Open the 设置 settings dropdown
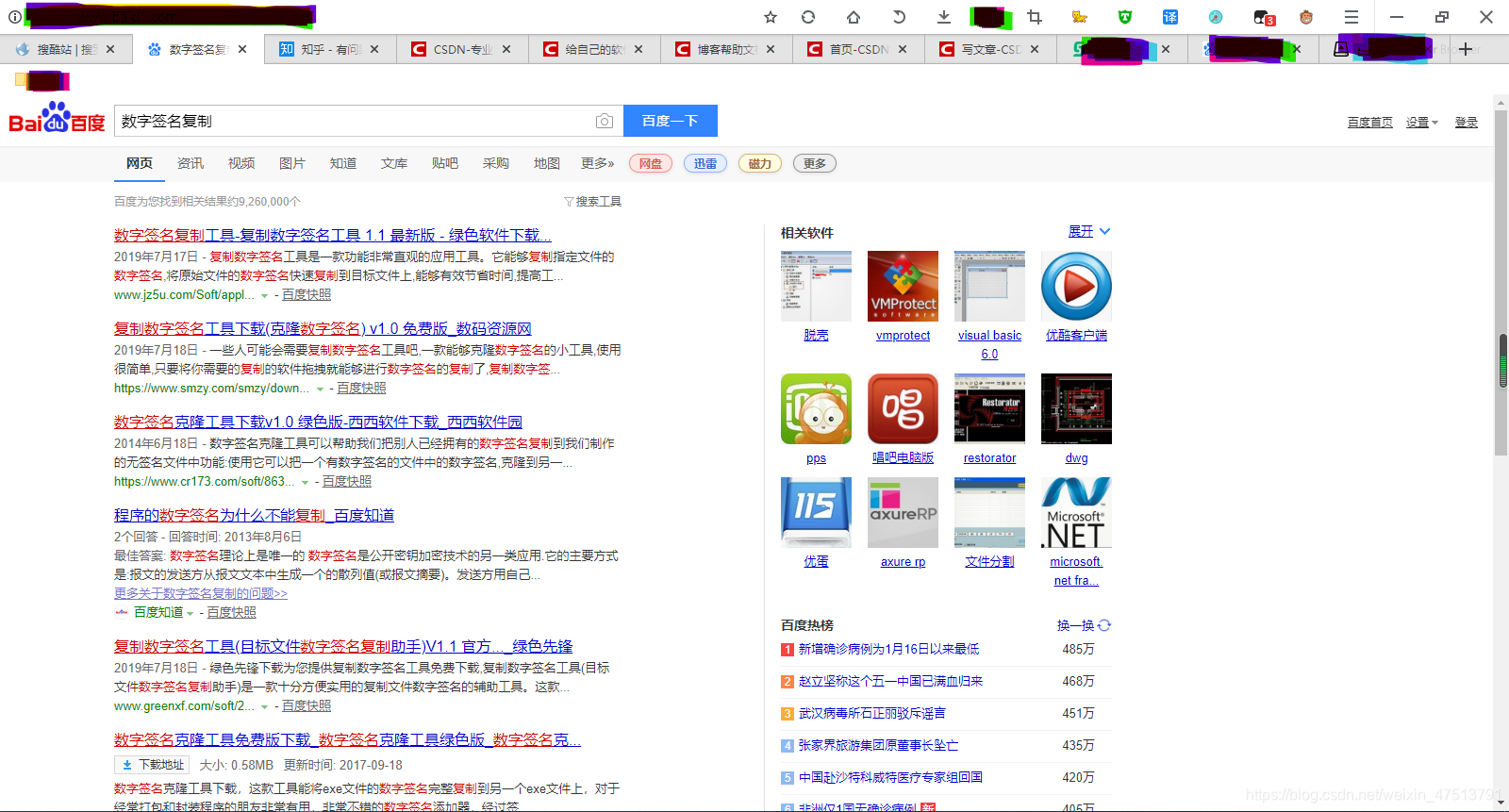Image resolution: width=1509 pixels, height=812 pixels. click(x=1422, y=123)
